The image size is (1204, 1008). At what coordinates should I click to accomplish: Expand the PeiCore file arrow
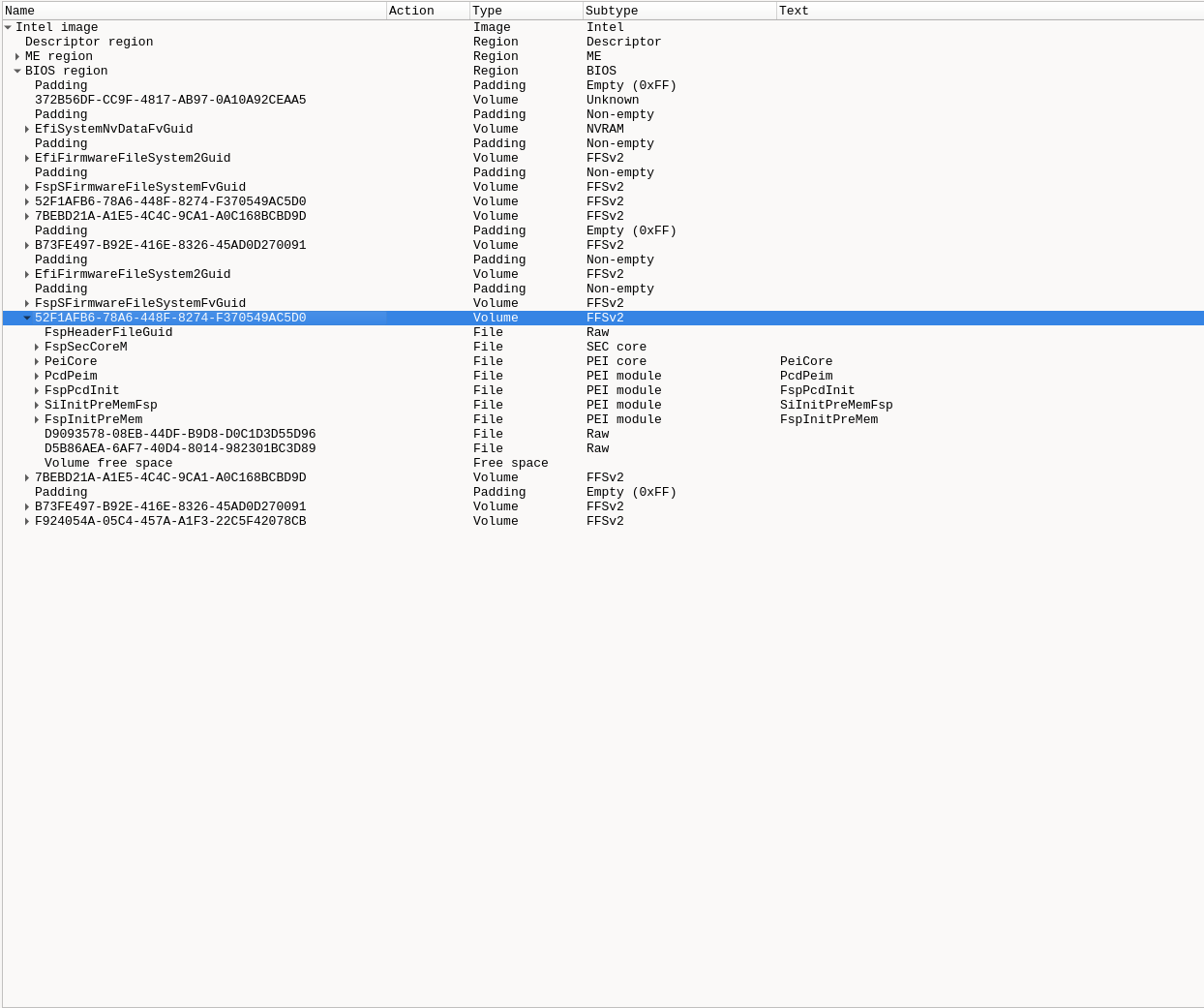coord(37,361)
